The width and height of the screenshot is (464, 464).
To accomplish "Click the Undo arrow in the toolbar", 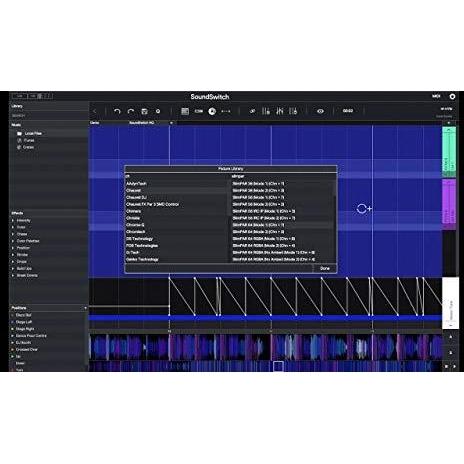I will [117, 111].
